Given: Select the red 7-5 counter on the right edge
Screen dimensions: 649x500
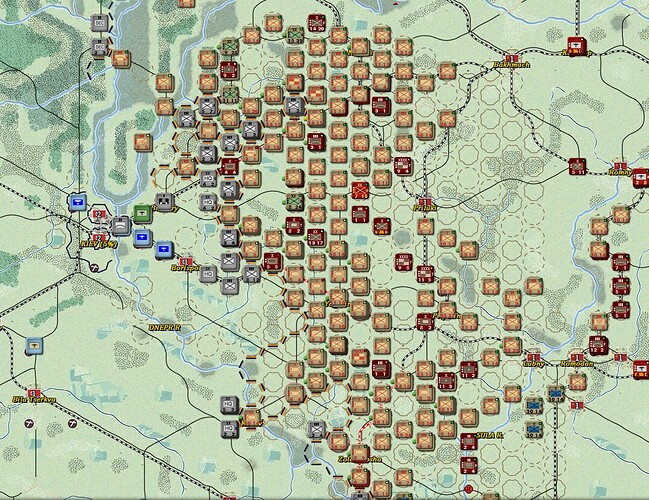Looking at the screenshot, I should point(620,262).
